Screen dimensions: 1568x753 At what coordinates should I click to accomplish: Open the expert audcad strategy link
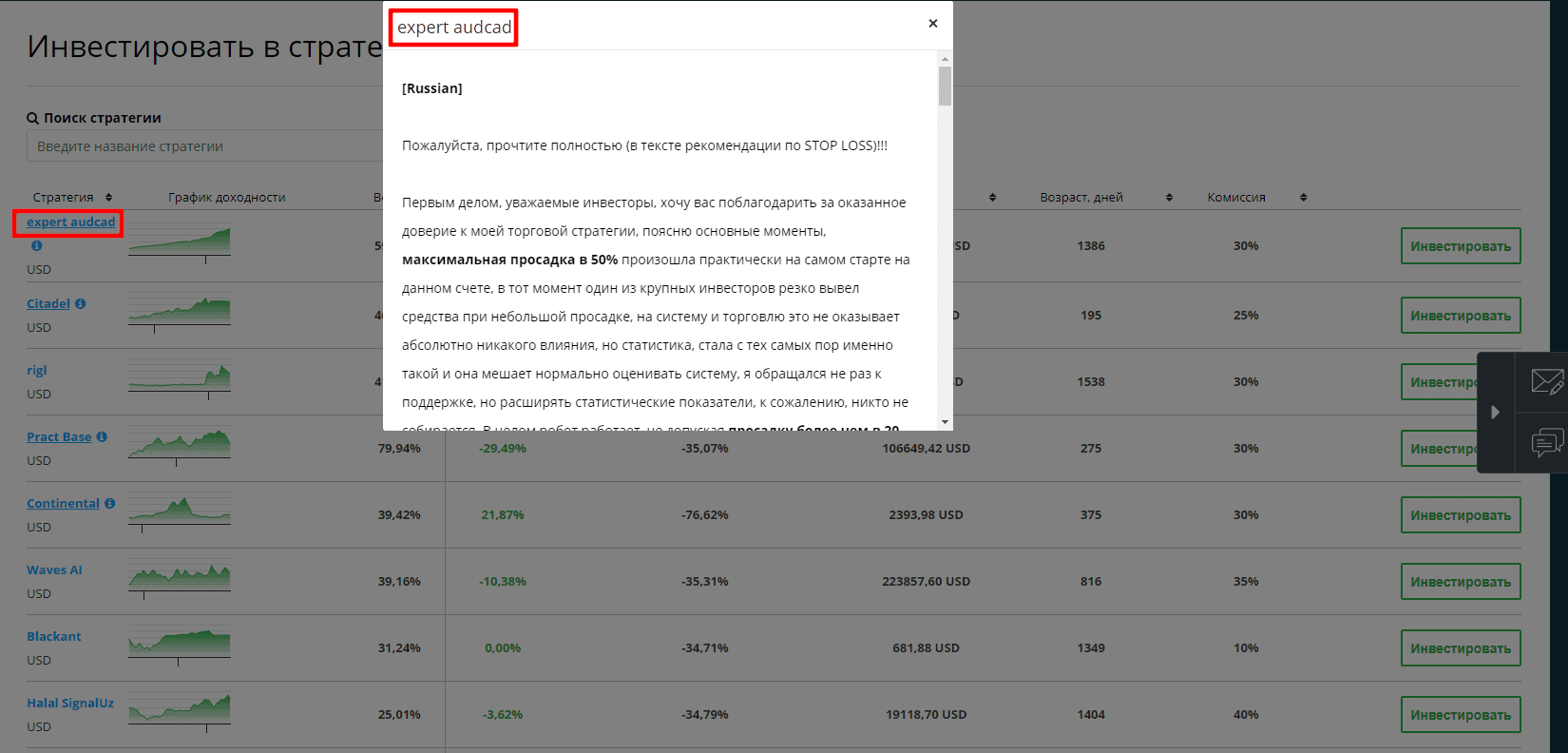tap(70, 222)
